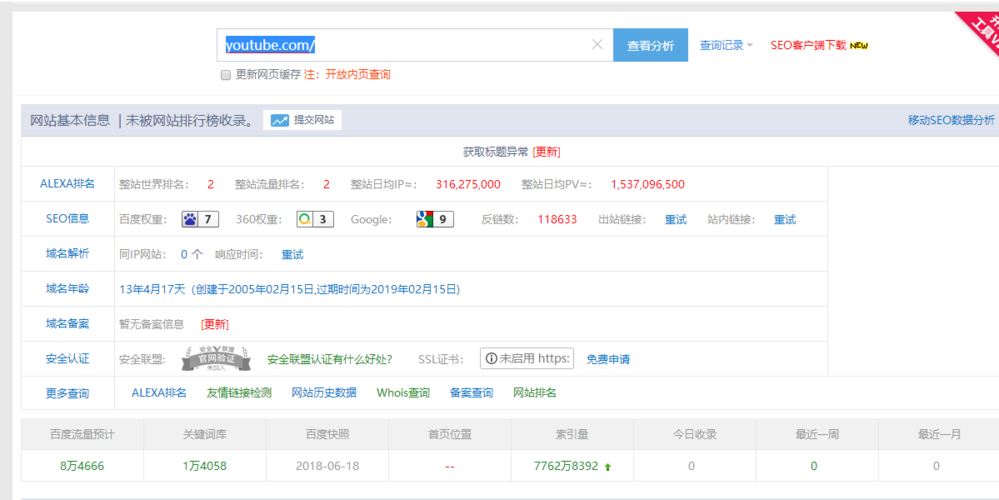Click the 百度流量预计 column header
The width and height of the screenshot is (999, 500).
pyautogui.click(x=82, y=434)
